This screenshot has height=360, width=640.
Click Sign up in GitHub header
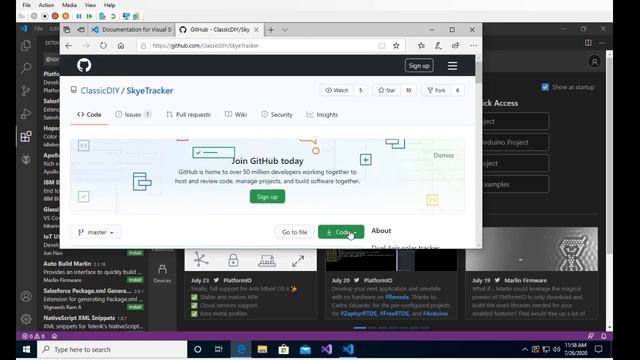pos(419,66)
